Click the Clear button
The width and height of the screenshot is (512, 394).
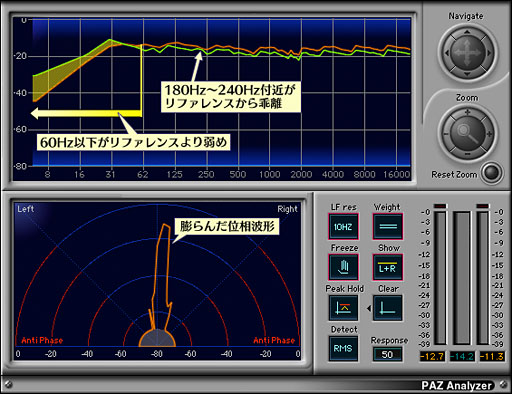pos(387,308)
